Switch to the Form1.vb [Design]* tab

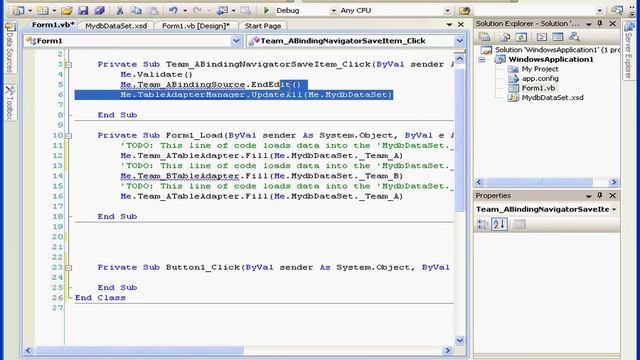(x=196, y=26)
